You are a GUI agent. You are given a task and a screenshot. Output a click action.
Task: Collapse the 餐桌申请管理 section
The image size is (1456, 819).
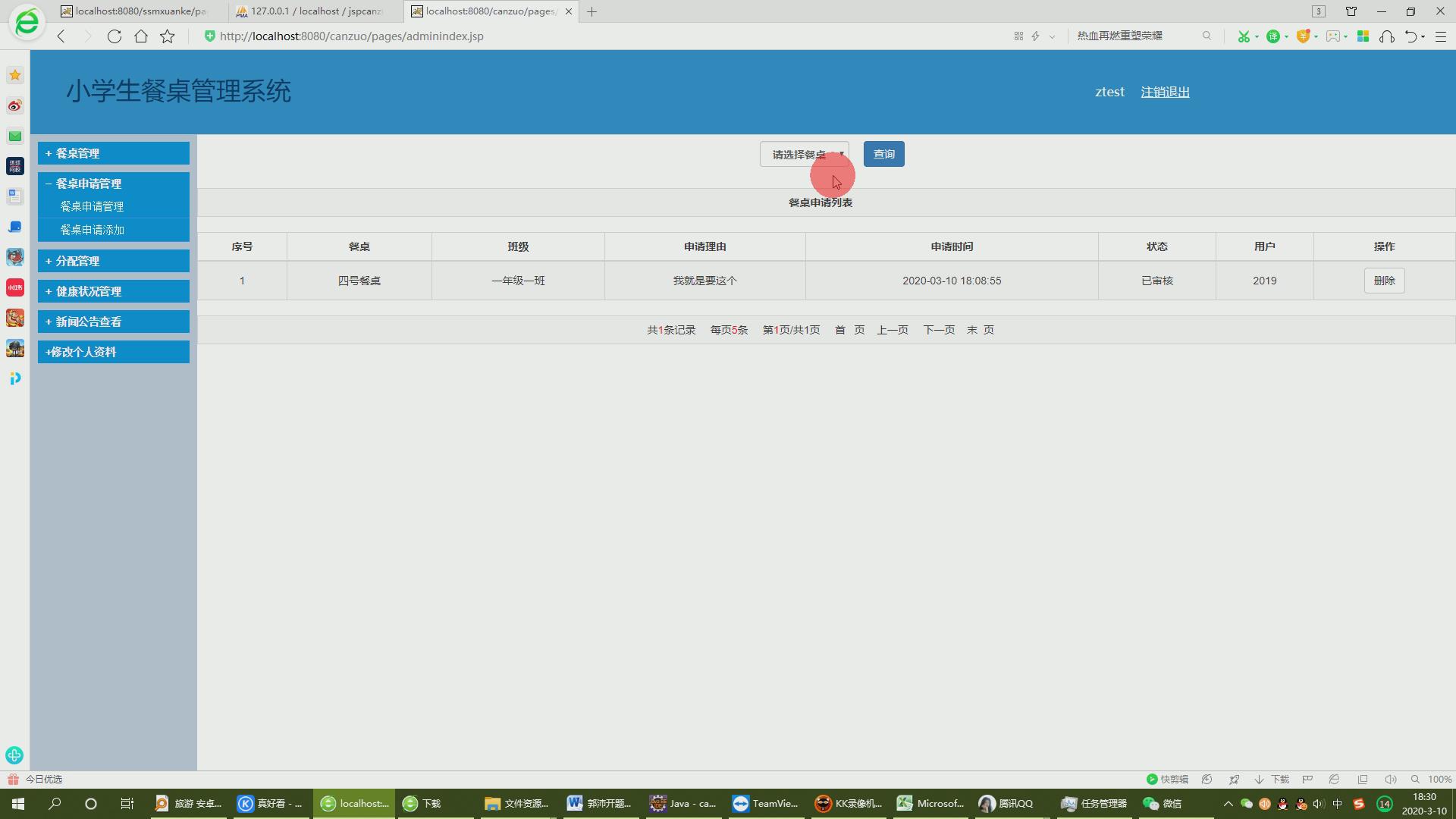coord(114,184)
